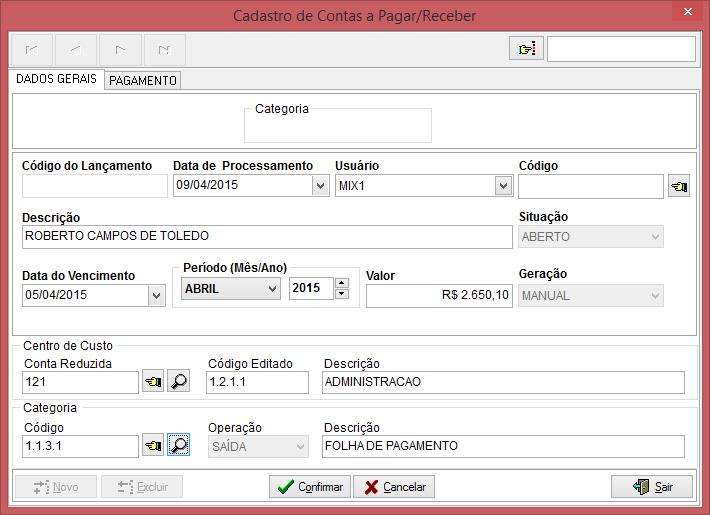
Task: Increase the year with the up spinner arrow
Action: point(342,283)
